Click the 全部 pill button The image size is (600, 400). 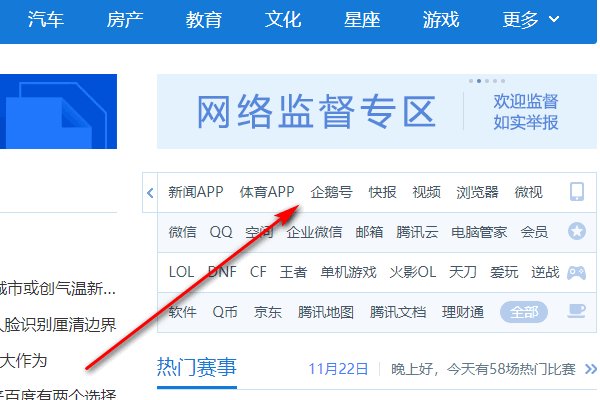[x=524, y=312]
